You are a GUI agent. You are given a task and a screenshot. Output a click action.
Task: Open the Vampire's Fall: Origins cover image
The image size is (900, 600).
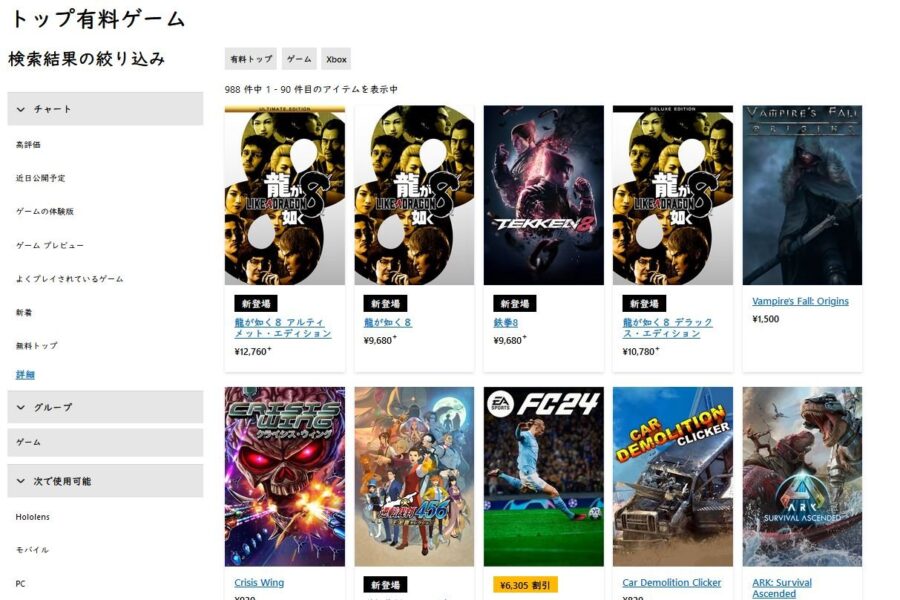point(802,195)
